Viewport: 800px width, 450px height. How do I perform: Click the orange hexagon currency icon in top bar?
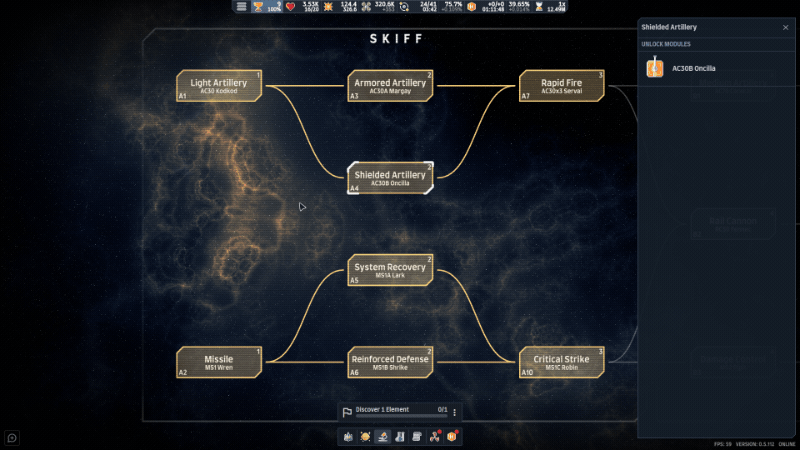pos(471,7)
